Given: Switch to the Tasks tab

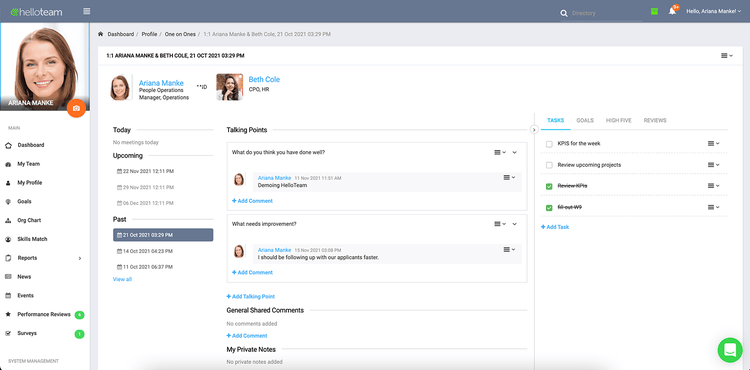Looking at the screenshot, I should 556,120.
